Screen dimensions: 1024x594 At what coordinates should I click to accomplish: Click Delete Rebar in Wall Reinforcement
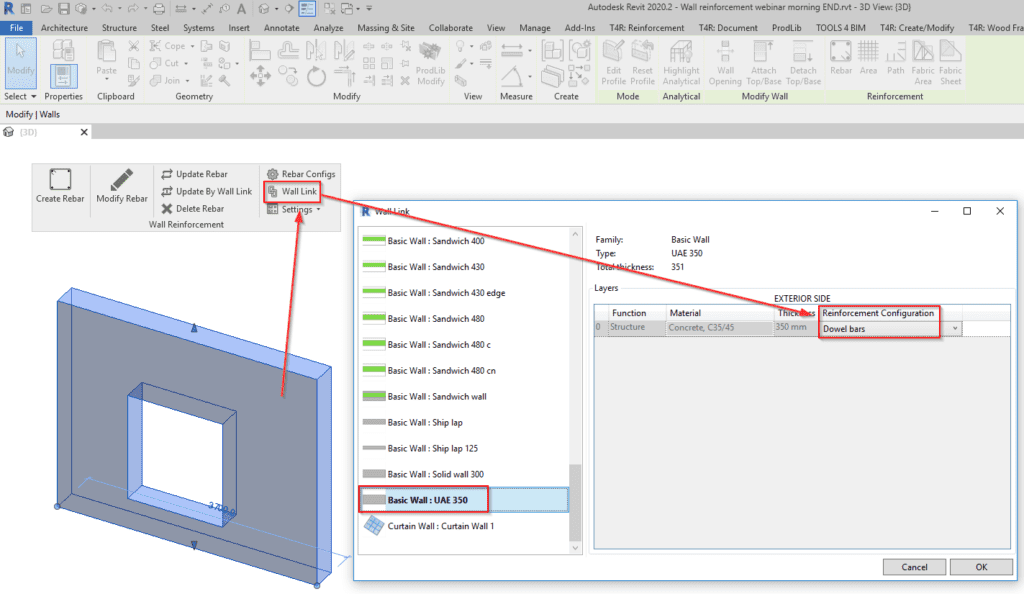click(x=193, y=209)
